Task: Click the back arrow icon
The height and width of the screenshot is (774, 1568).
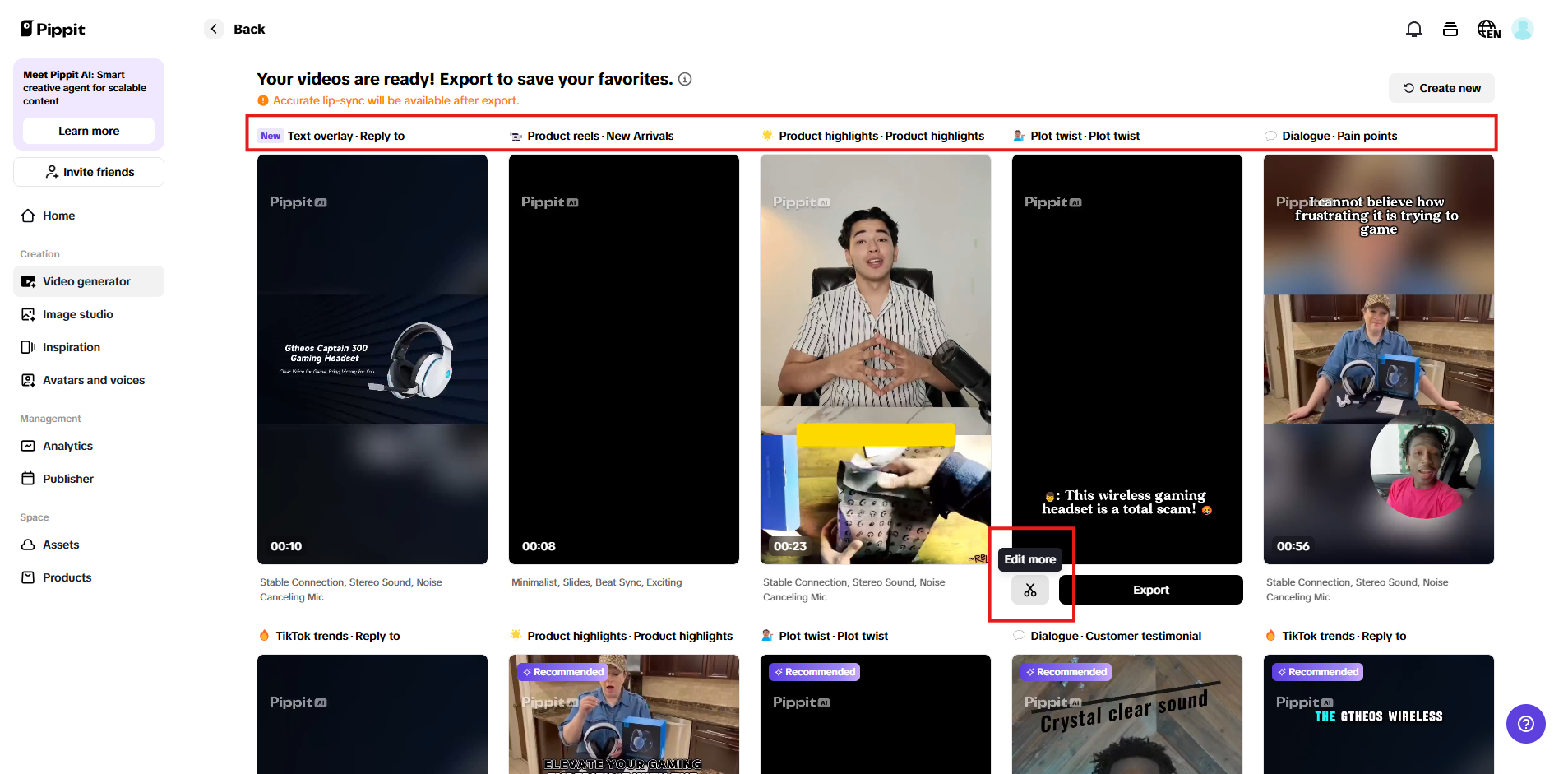Action: tap(214, 29)
